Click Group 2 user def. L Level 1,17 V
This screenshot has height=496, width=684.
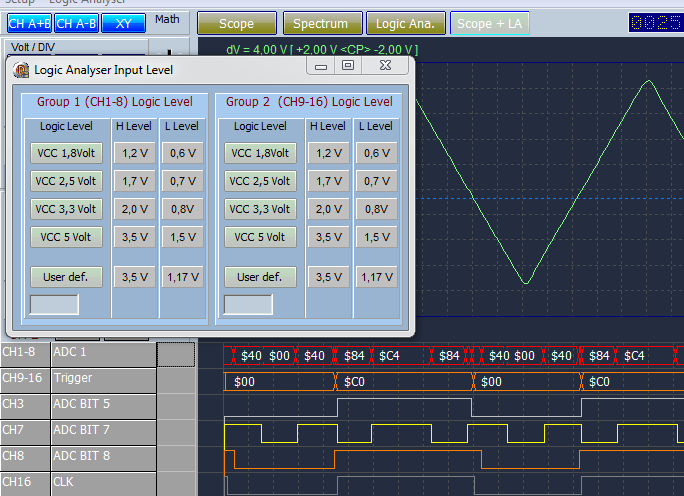click(377, 277)
